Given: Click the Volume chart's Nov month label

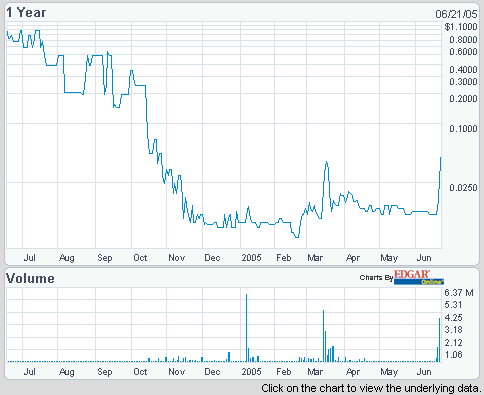Looking at the screenshot, I should 176,371.
